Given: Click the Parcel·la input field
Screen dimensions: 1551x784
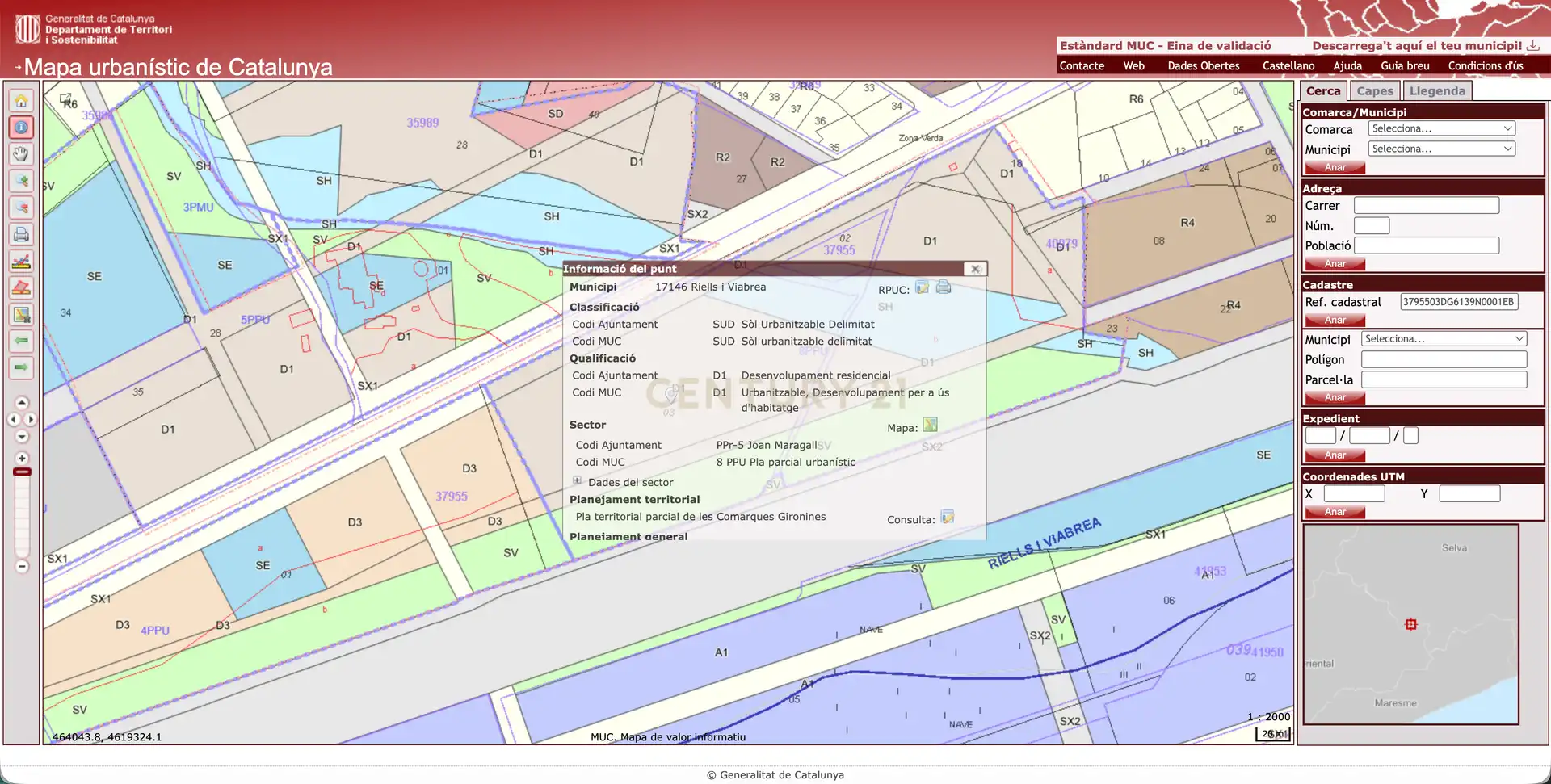Looking at the screenshot, I should (x=1444, y=379).
